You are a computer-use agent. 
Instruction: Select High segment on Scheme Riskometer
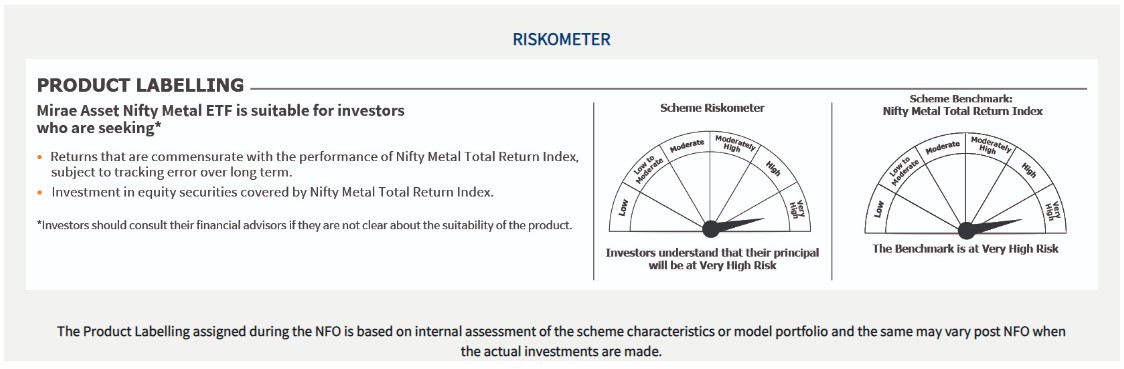(773, 169)
